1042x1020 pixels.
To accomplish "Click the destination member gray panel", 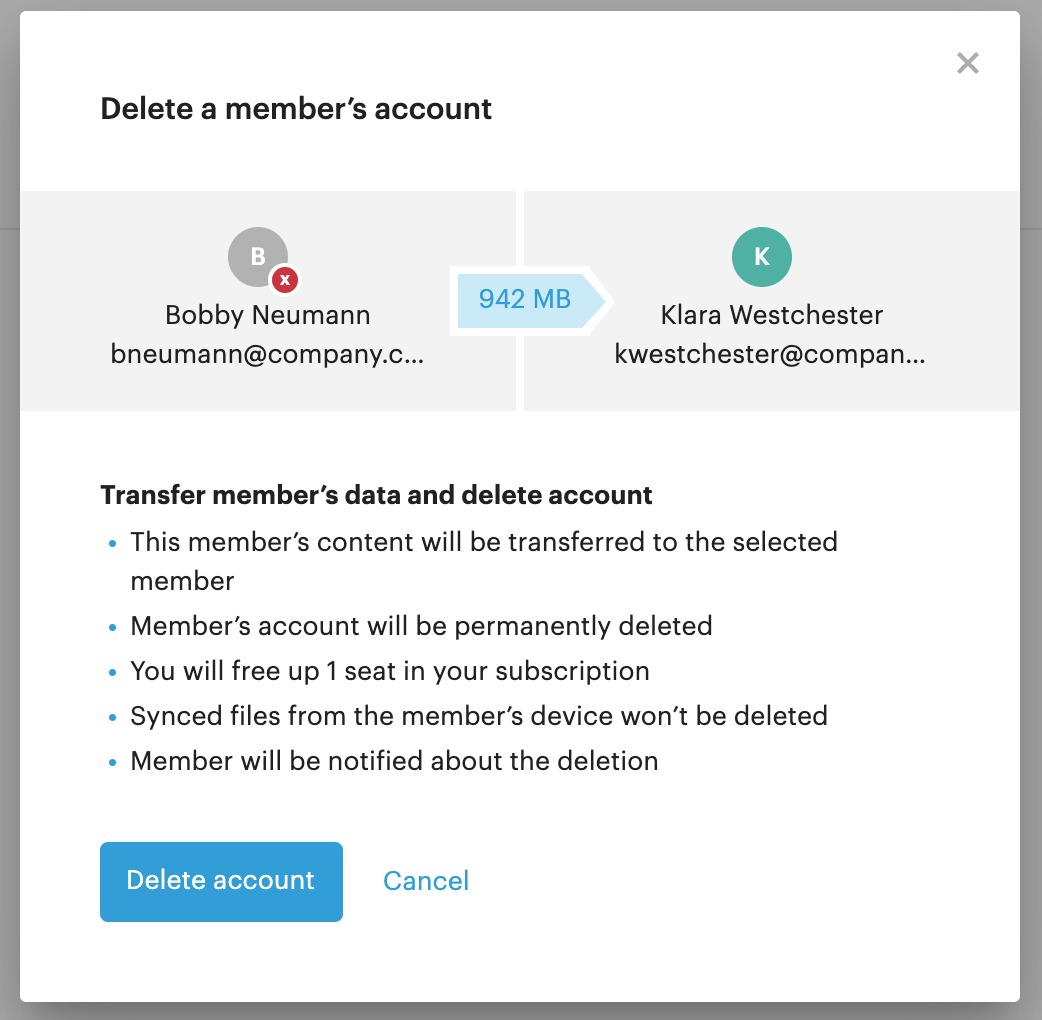I will pos(772,301).
